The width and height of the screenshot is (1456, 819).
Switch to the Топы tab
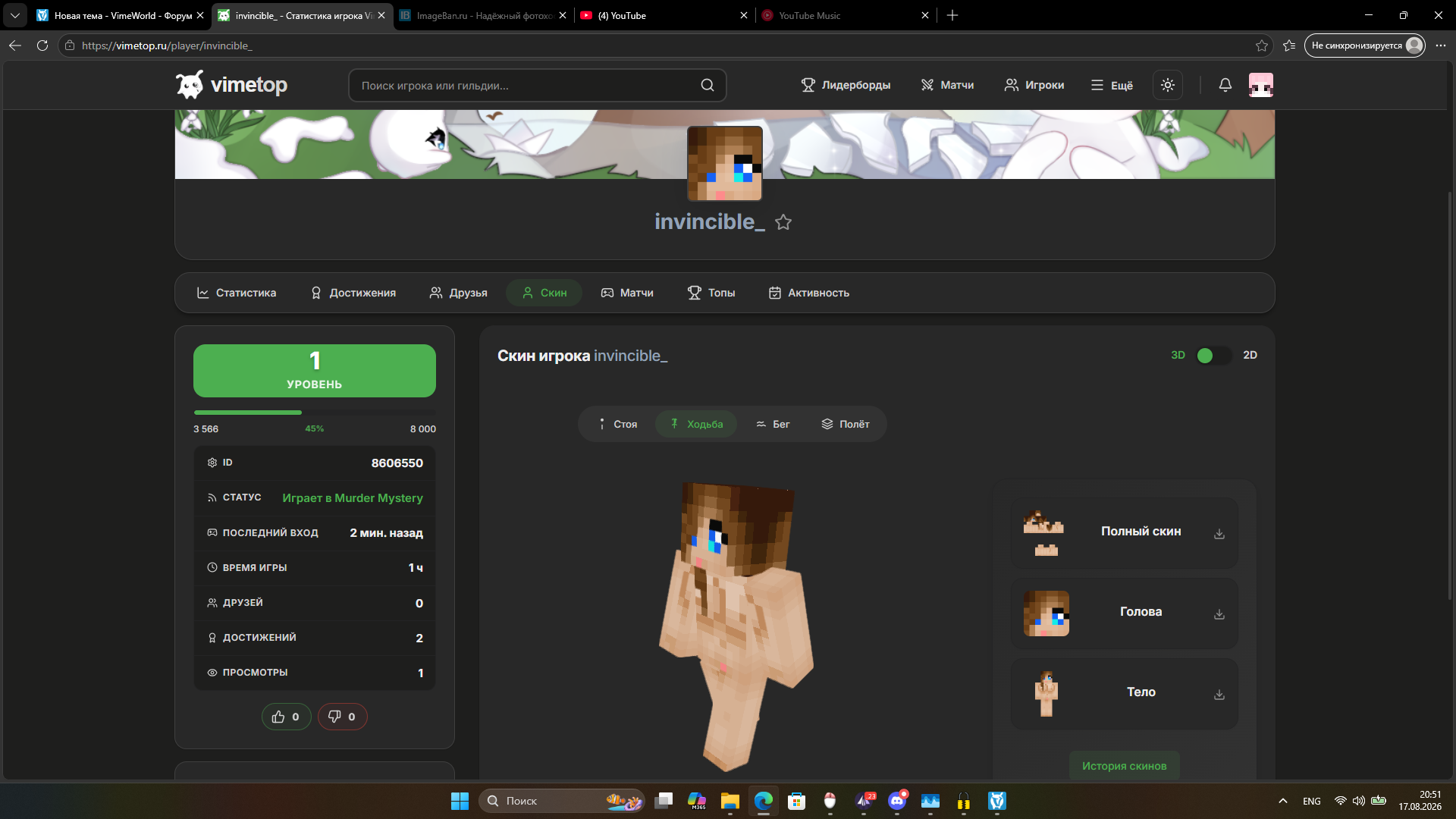[711, 293]
